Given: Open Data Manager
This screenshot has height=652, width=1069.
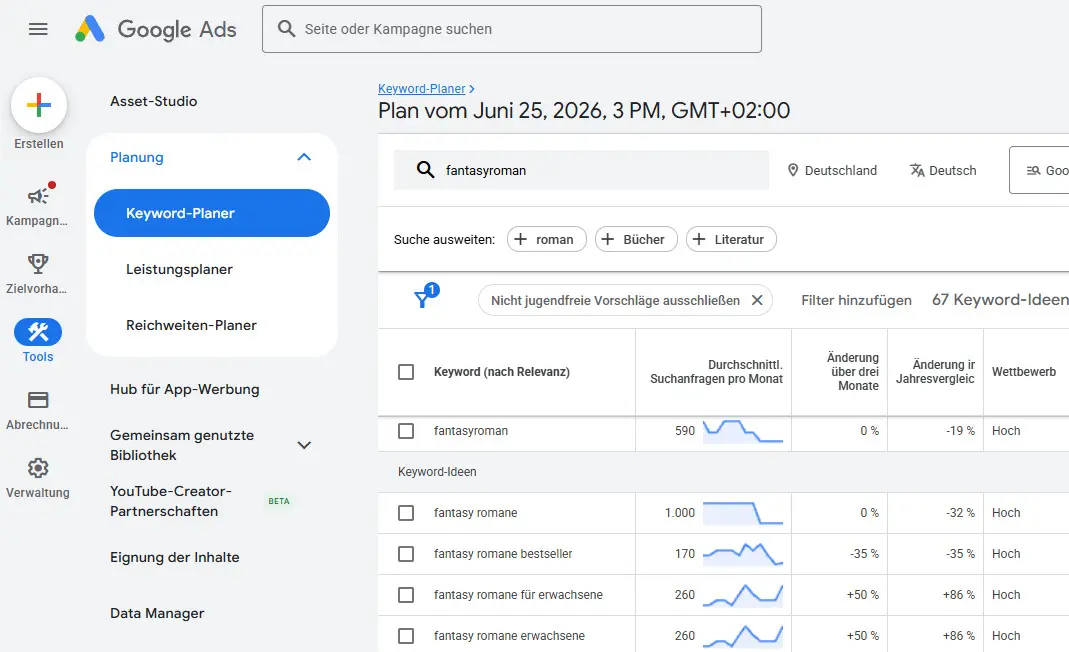Looking at the screenshot, I should tap(157, 613).
